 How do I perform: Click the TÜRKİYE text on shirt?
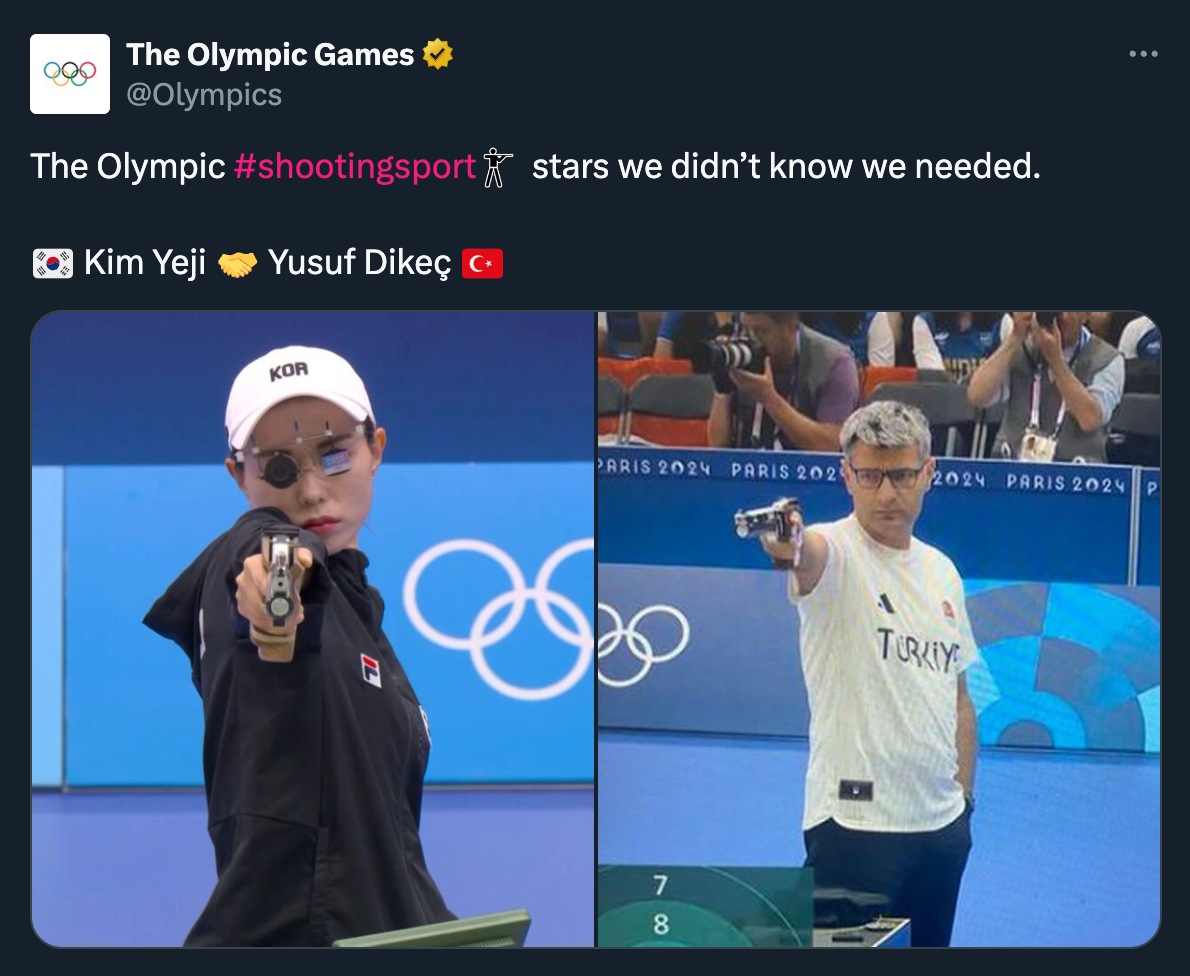pyautogui.click(x=918, y=650)
